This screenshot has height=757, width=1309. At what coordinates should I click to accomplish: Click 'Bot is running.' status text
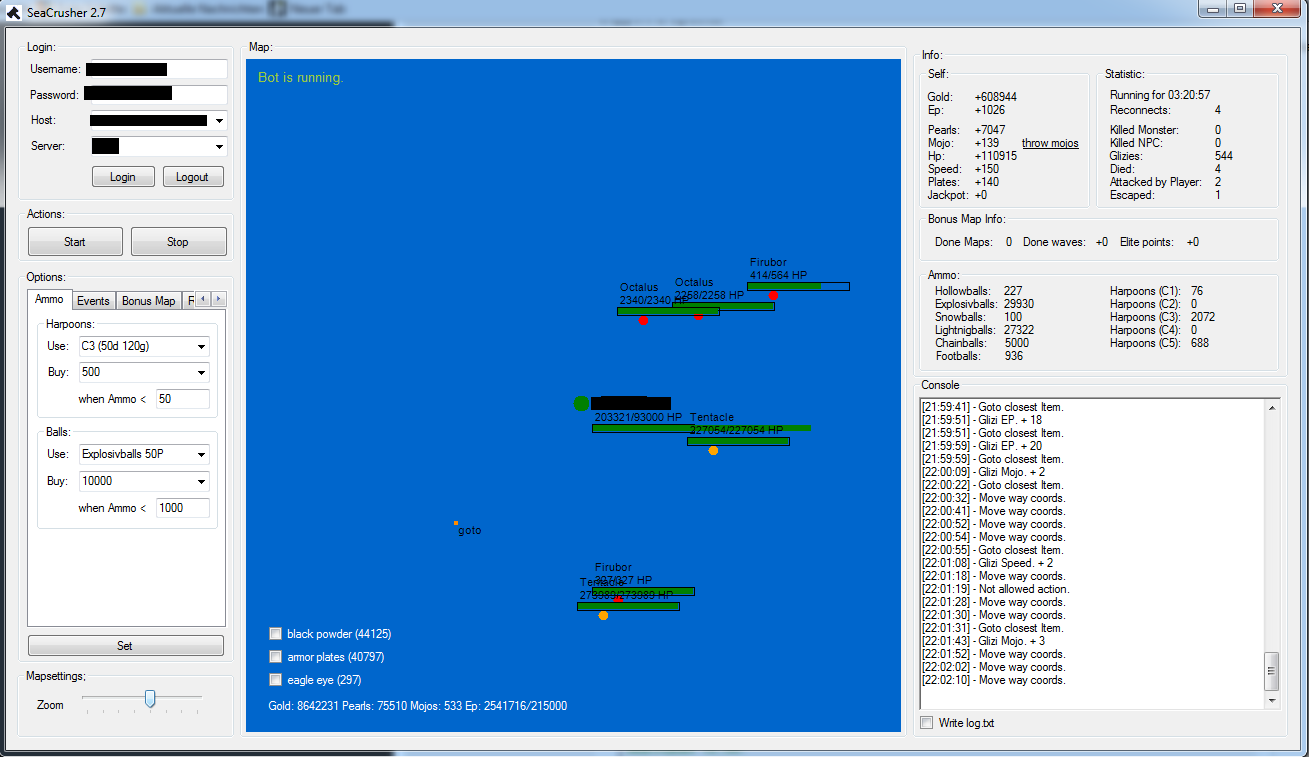(x=300, y=77)
